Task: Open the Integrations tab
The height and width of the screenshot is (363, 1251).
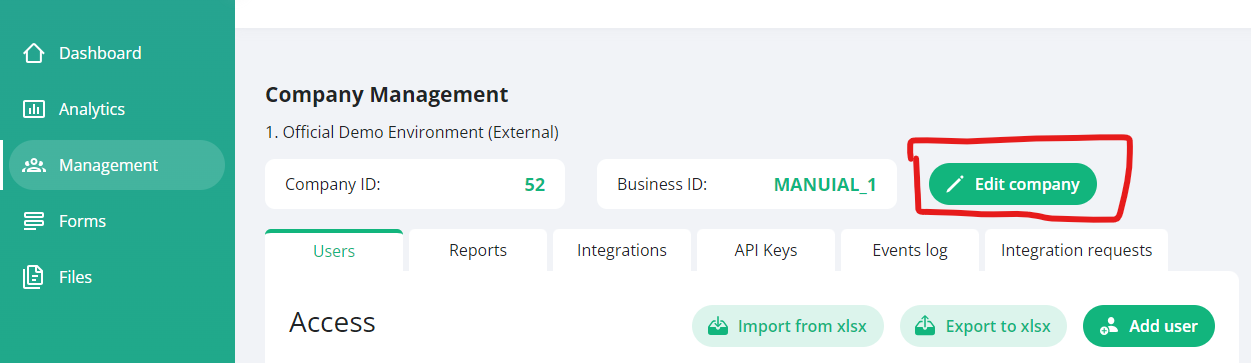Action: point(622,250)
